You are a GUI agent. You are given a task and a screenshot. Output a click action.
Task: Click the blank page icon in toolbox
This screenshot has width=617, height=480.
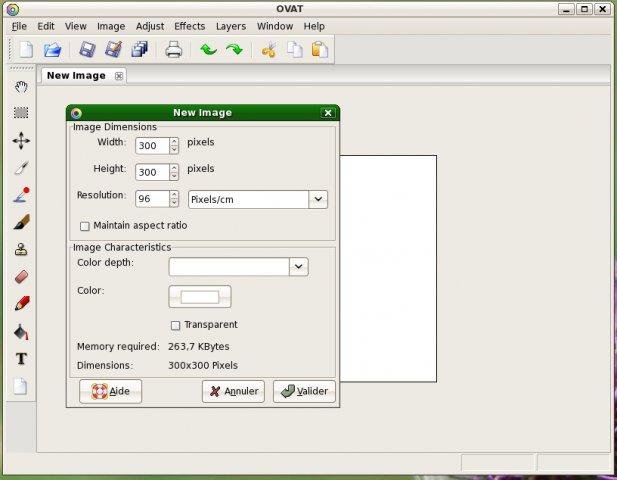tap(20, 386)
